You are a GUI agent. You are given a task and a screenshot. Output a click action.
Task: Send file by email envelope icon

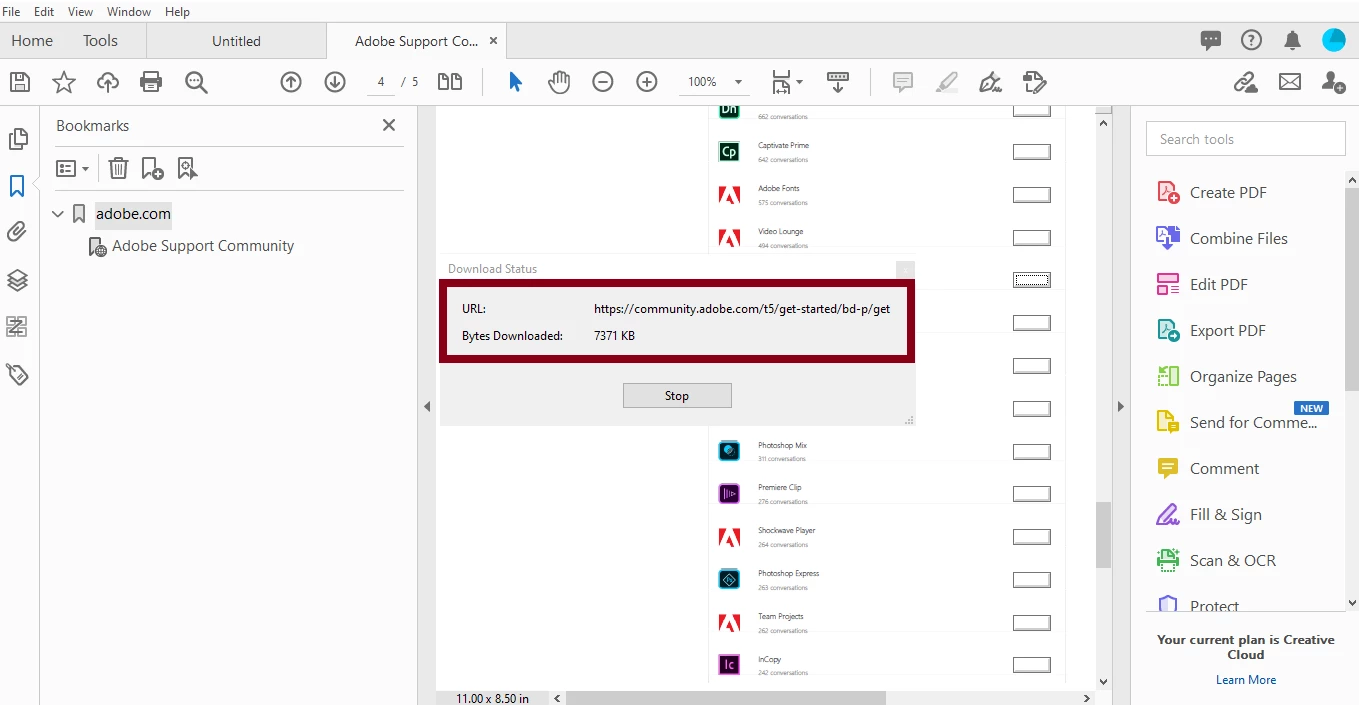[1290, 82]
